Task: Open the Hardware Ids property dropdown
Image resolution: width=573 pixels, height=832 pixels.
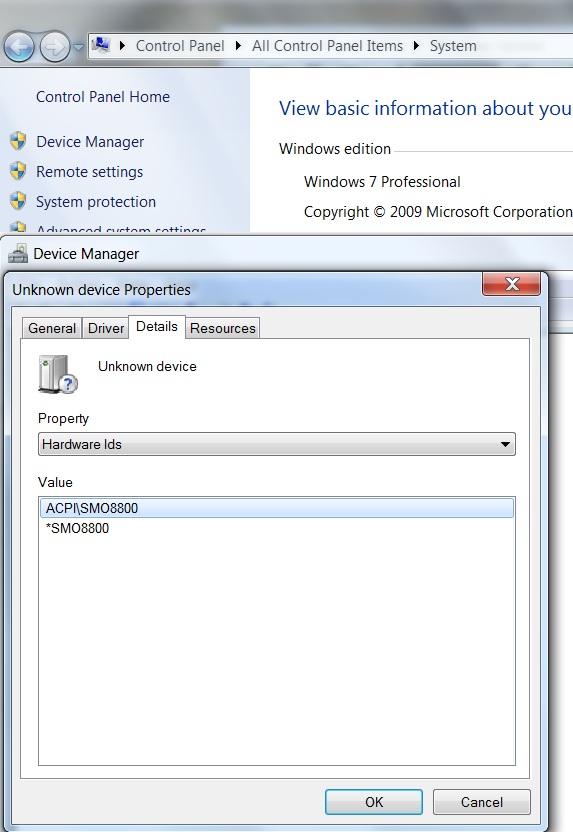Action: (x=276, y=444)
